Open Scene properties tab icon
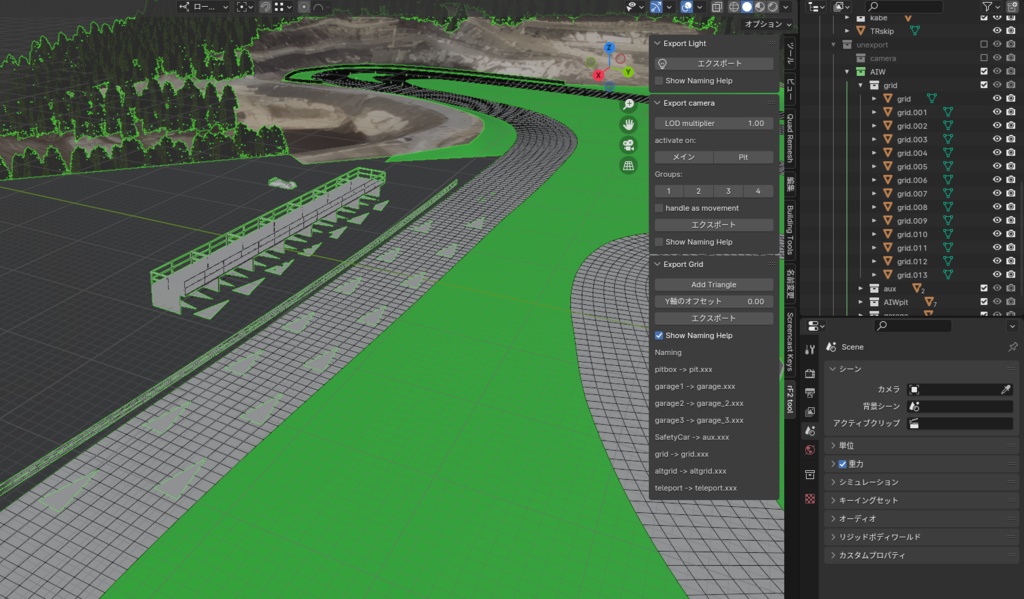Screen dimensions: 1024x599 [810, 430]
